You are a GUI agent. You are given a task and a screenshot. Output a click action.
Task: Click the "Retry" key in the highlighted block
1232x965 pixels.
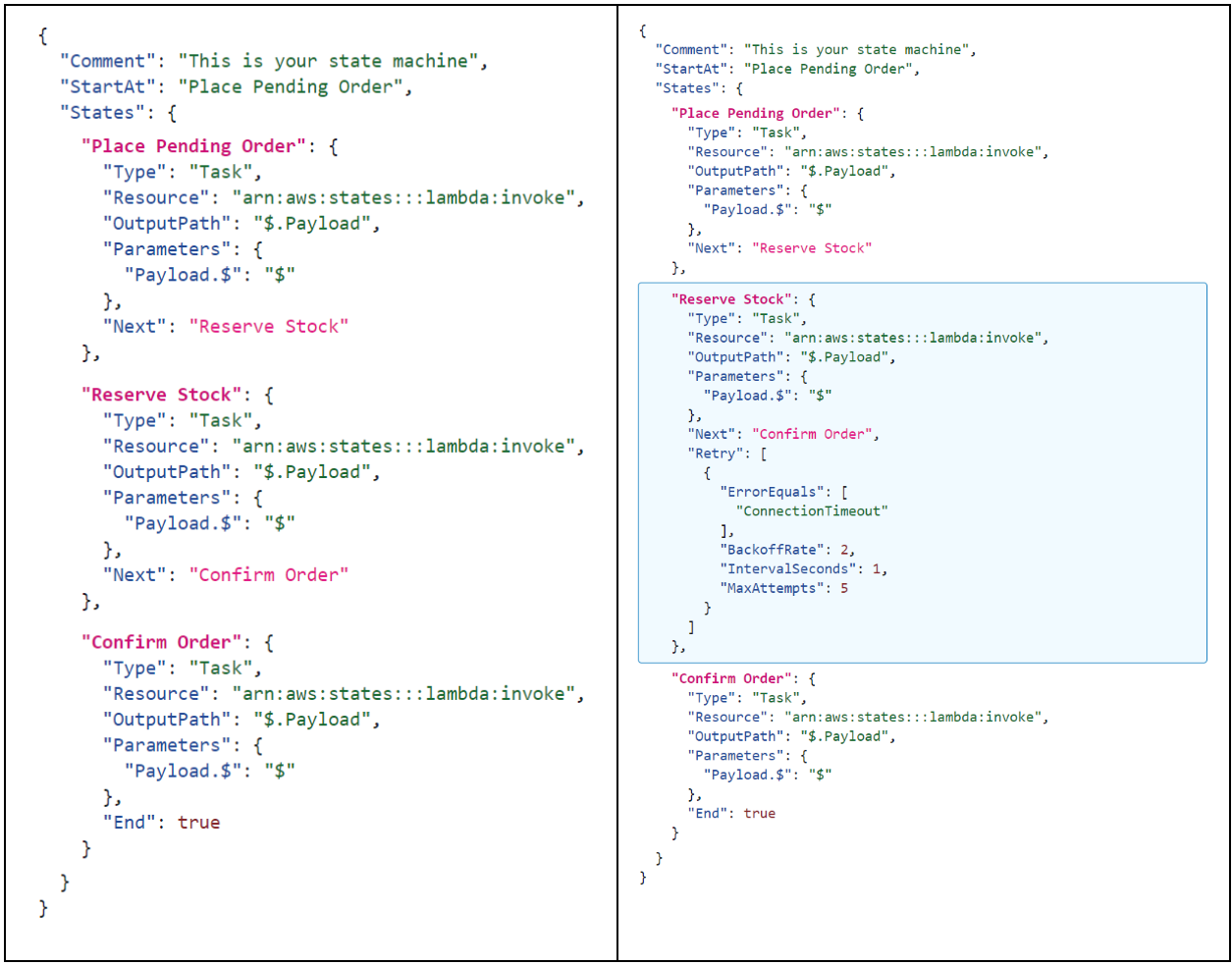point(718,453)
